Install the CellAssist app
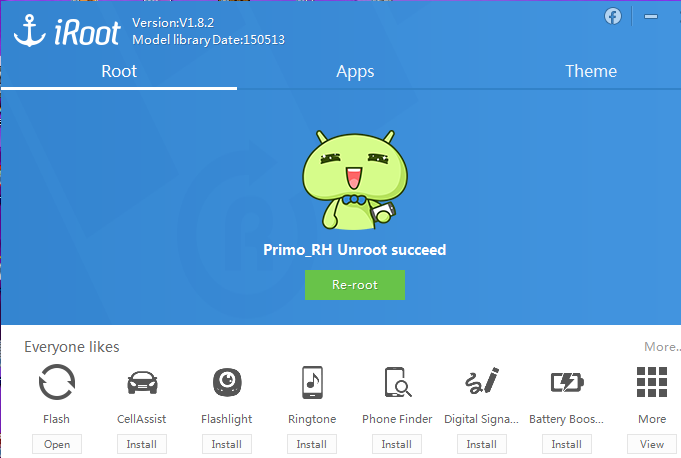Viewport: 681px width, 458px height. pyautogui.click(x=142, y=444)
